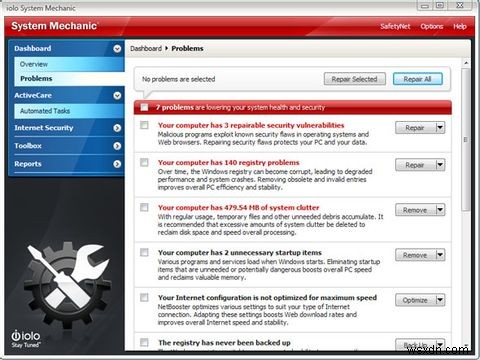The height and width of the screenshot is (360, 480).
Task: Open Automated Tasks under ActiveCare
Action: pyautogui.click(x=69, y=111)
